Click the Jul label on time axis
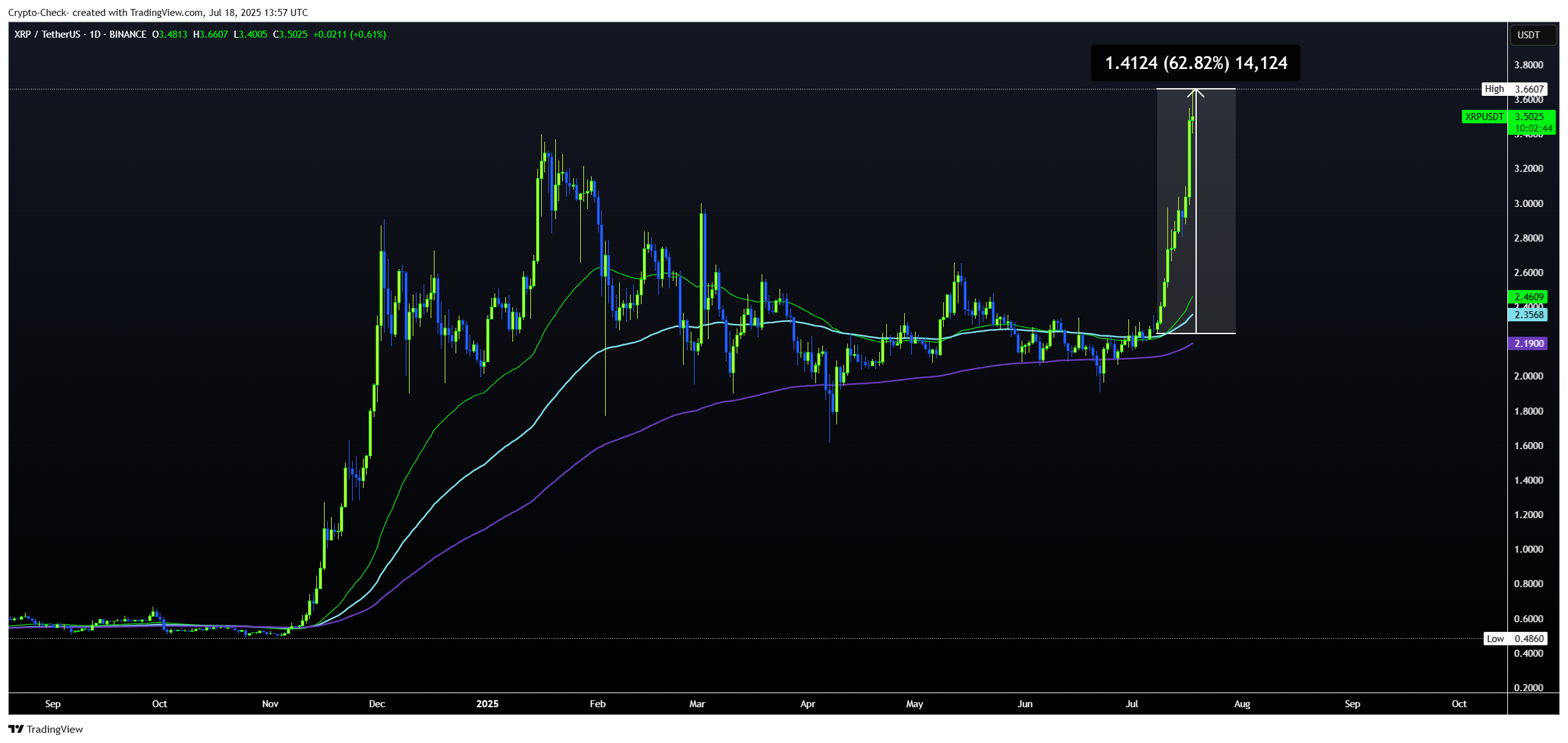Screen dimensions: 1568x743 tap(1132, 703)
